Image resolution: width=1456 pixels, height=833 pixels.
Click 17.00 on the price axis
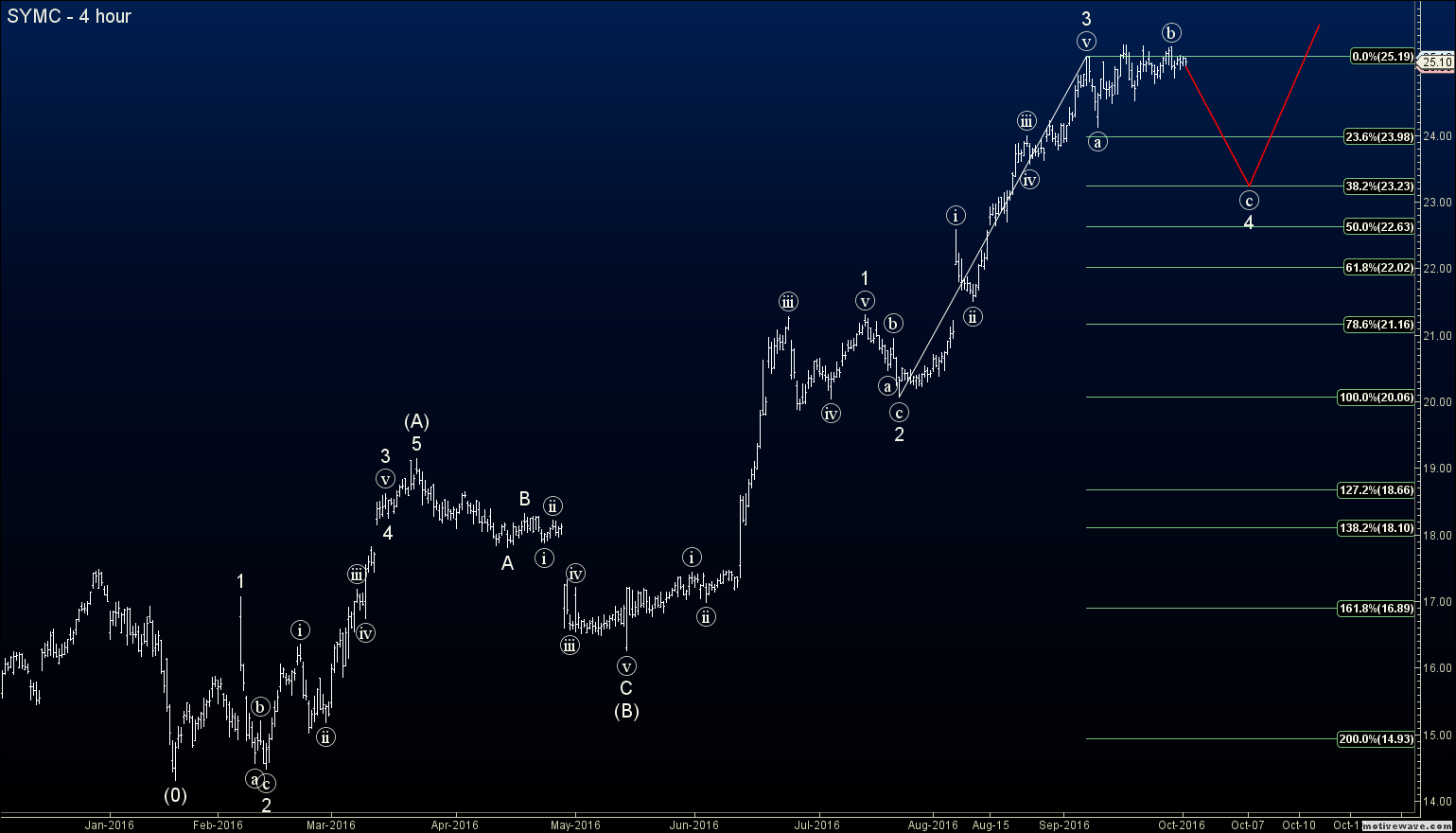click(x=1438, y=602)
